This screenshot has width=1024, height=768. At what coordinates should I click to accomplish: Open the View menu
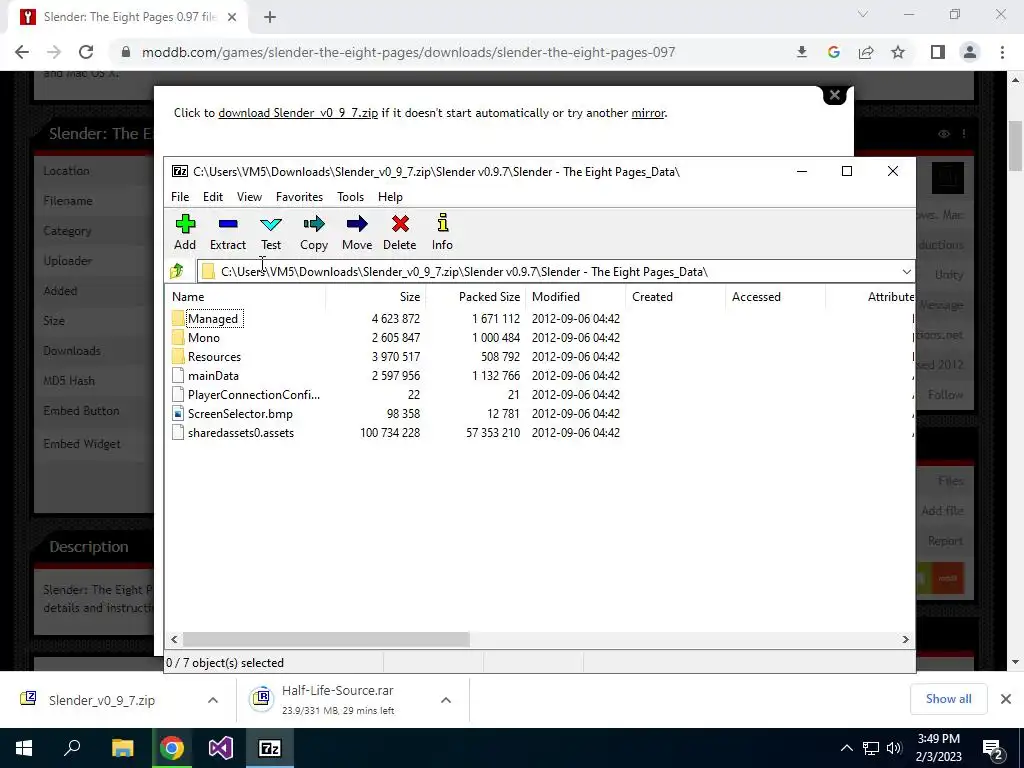(249, 197)
